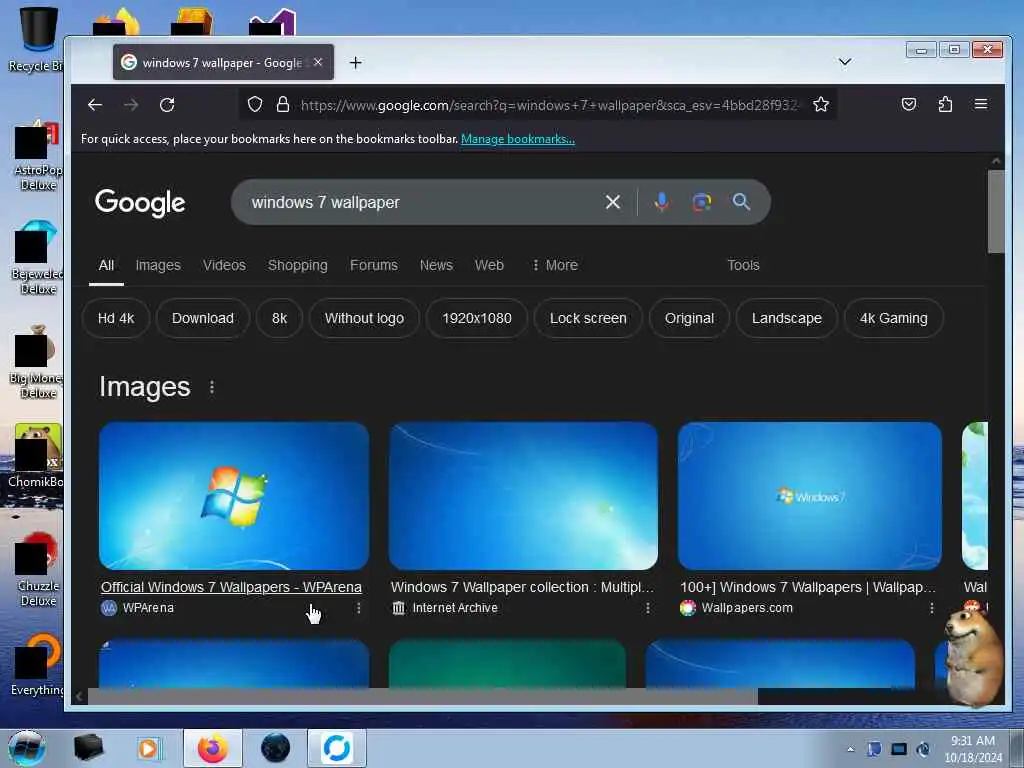Switch to the Shopping tab
Viewport: 1024px width, 768px height.
pyautogui.click(x=298, y=265)
